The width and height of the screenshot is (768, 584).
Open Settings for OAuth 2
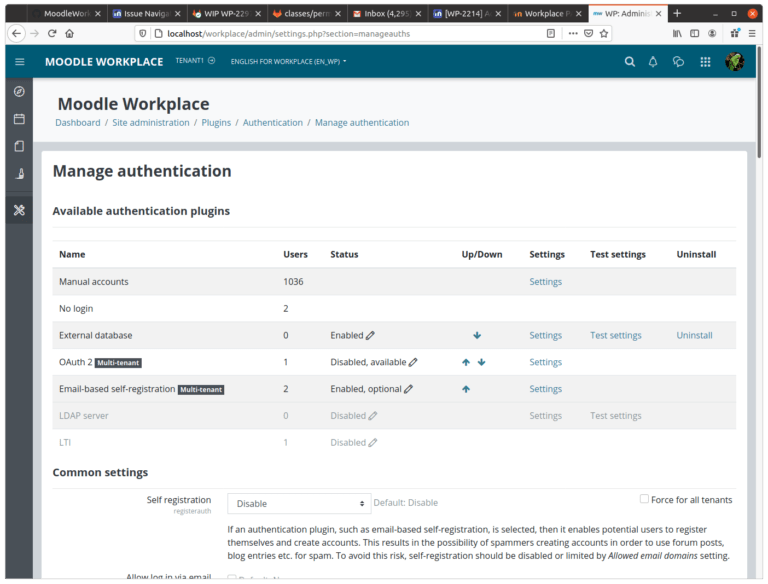pyautogui.click(x=546, y=363)
